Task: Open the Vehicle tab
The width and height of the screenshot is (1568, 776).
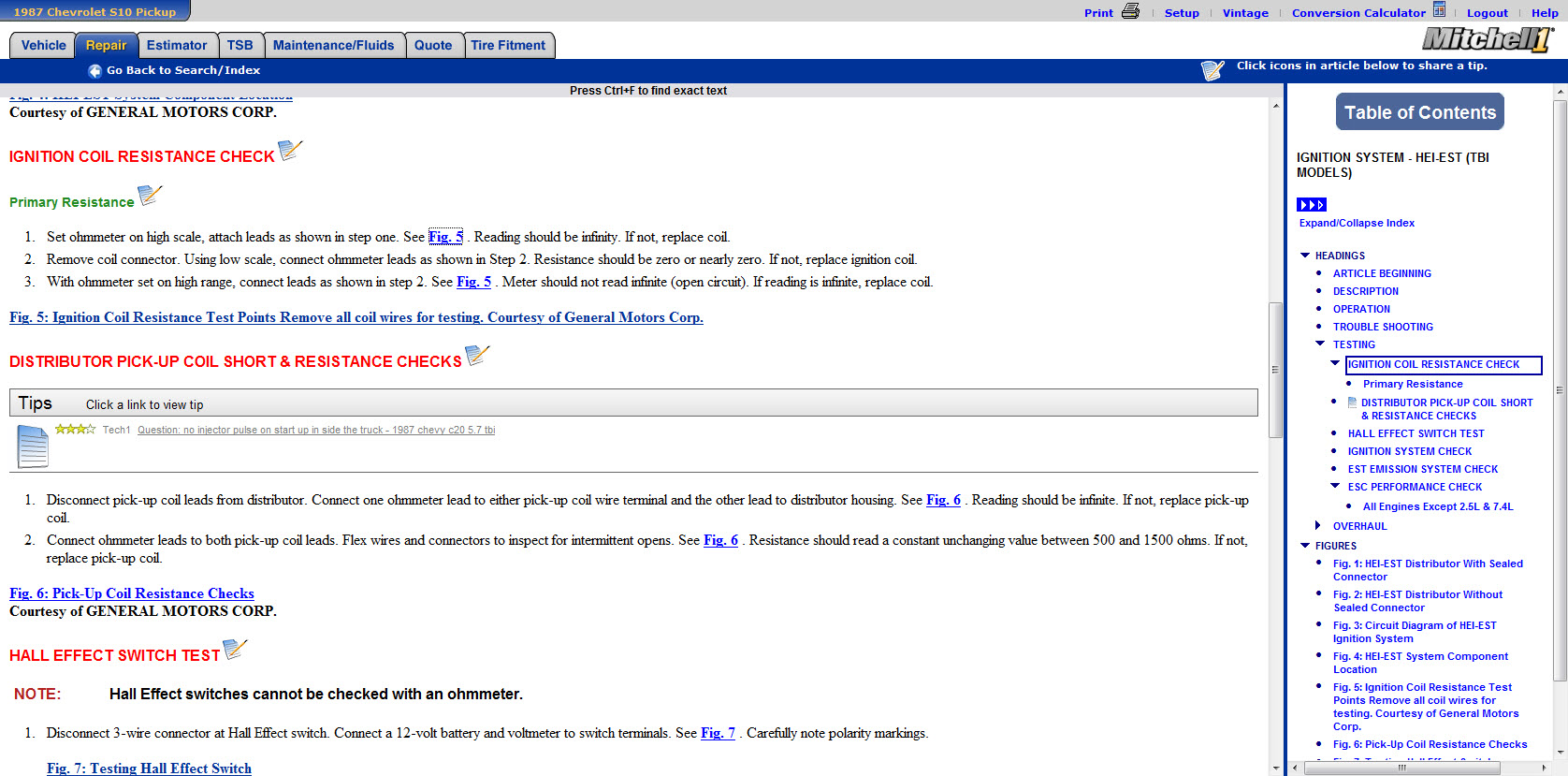Action: tap(43, 45)
